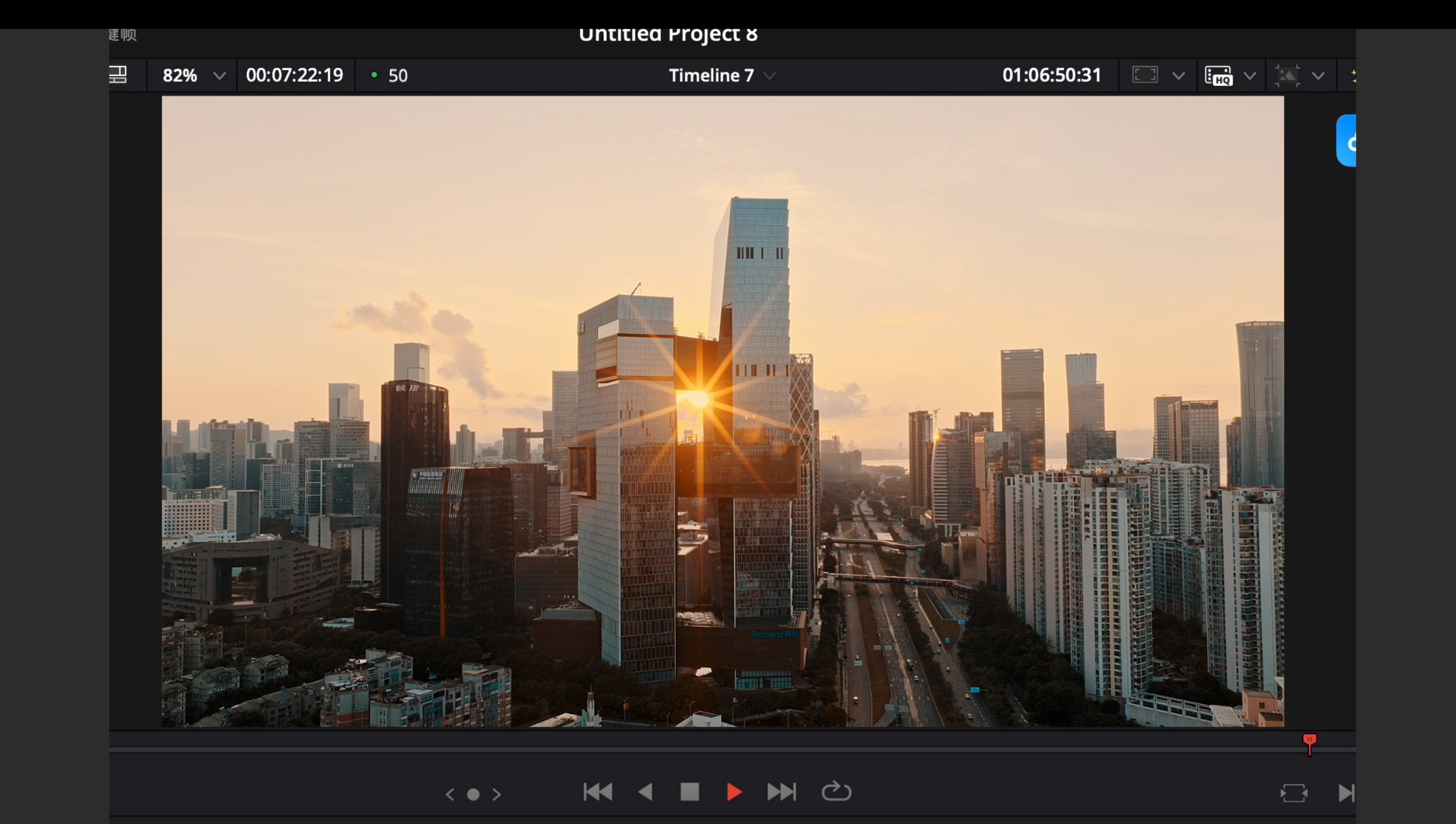Screen dimensions: 1456x824
Task: Click the viewer image overlay icon
Action: 1287,75
